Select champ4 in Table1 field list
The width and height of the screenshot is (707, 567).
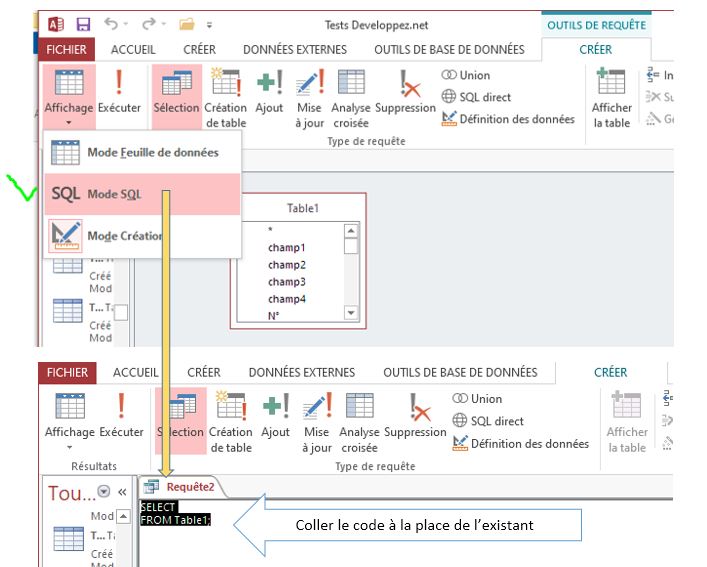click(x=287, y=299)
